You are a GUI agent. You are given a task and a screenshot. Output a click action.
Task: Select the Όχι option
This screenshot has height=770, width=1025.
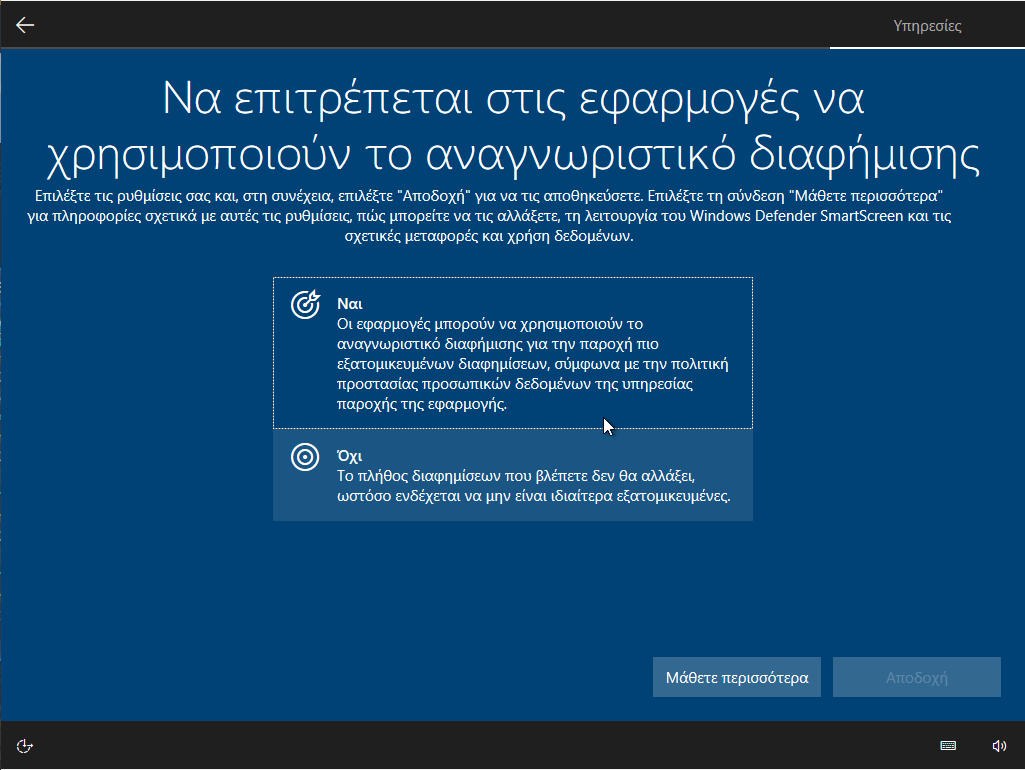[x=512, y=475]
